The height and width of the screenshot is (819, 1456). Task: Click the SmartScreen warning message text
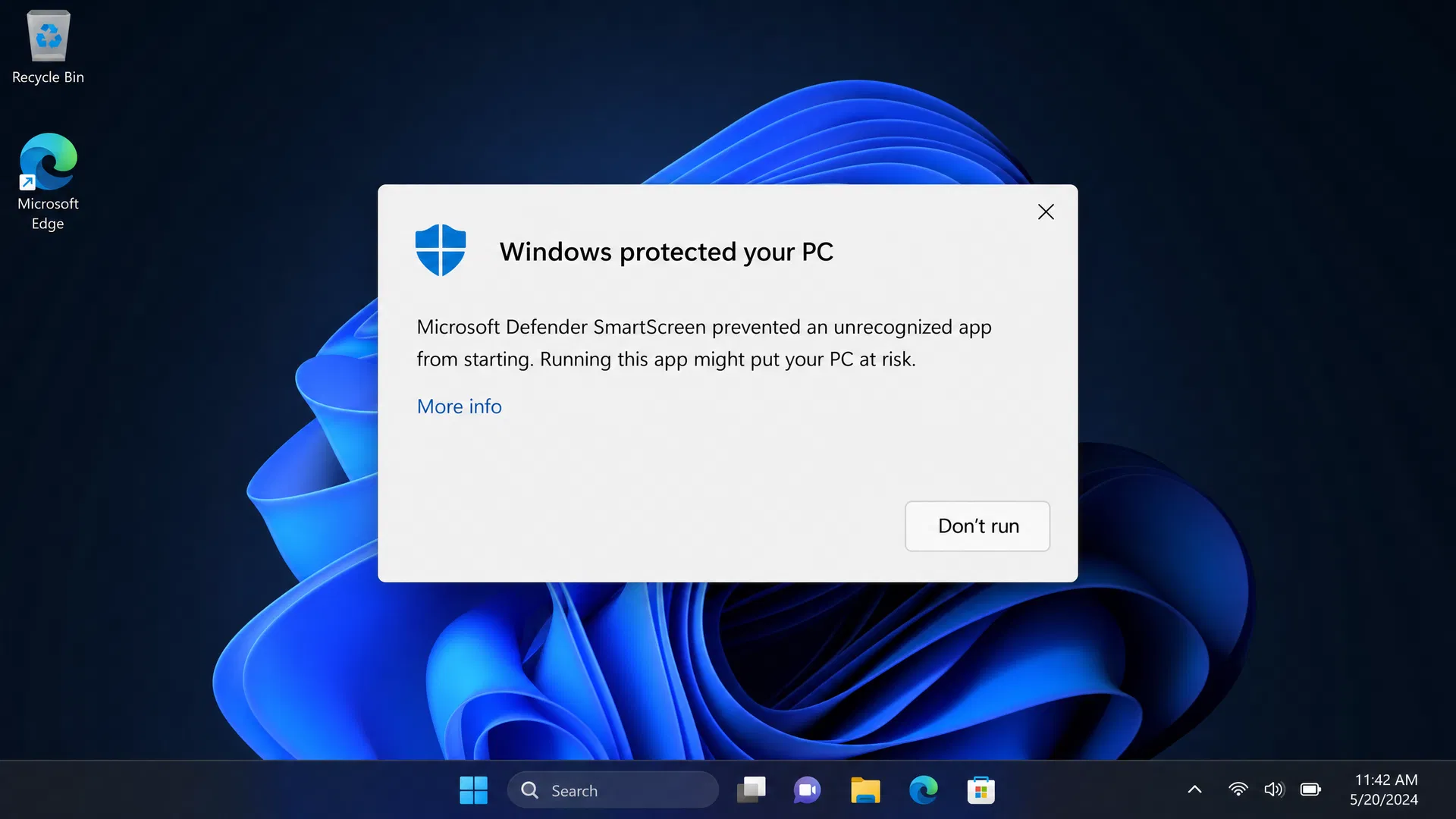[x=704, y=343]
